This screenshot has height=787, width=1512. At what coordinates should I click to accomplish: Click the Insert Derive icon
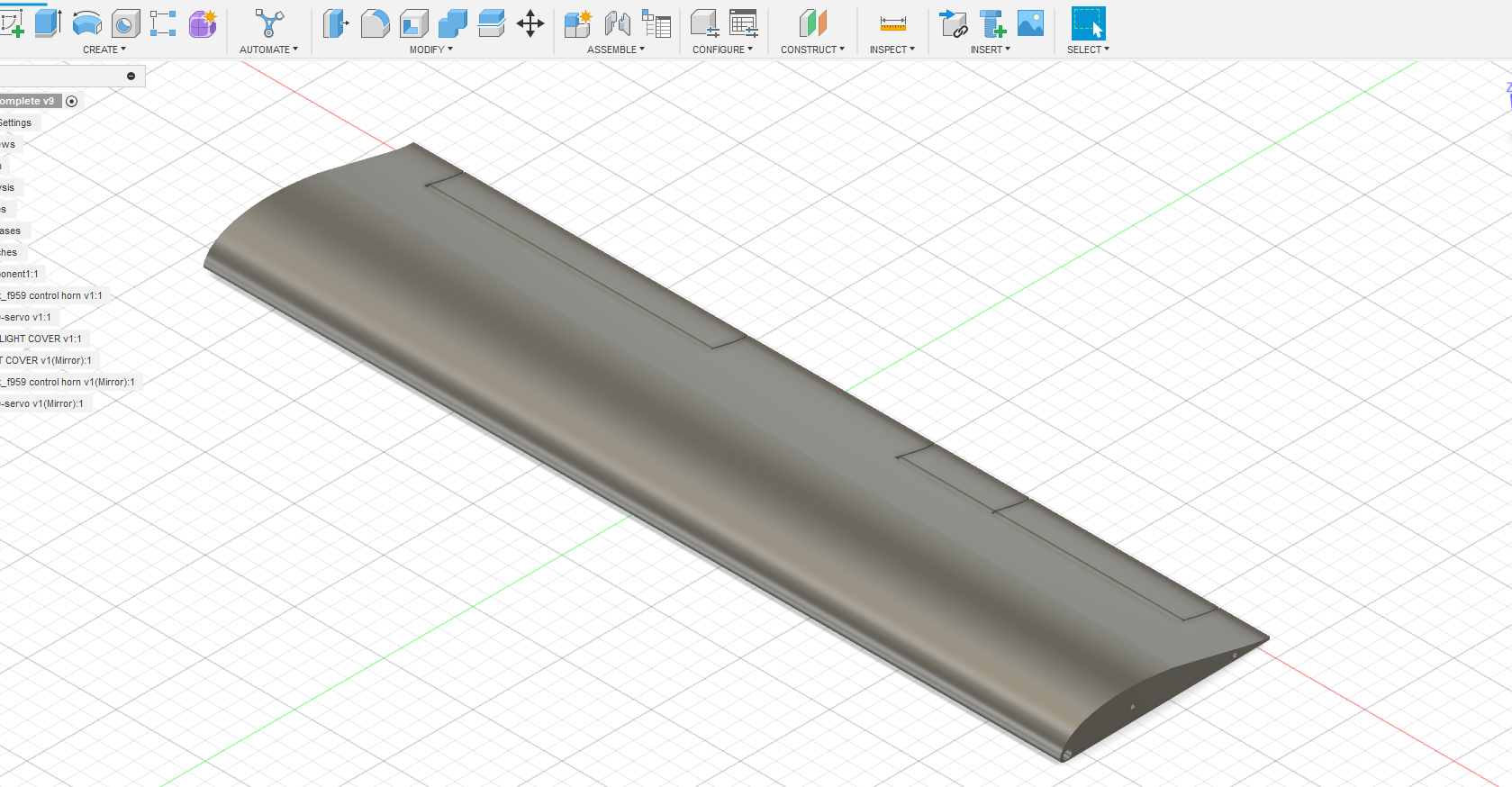953,23
